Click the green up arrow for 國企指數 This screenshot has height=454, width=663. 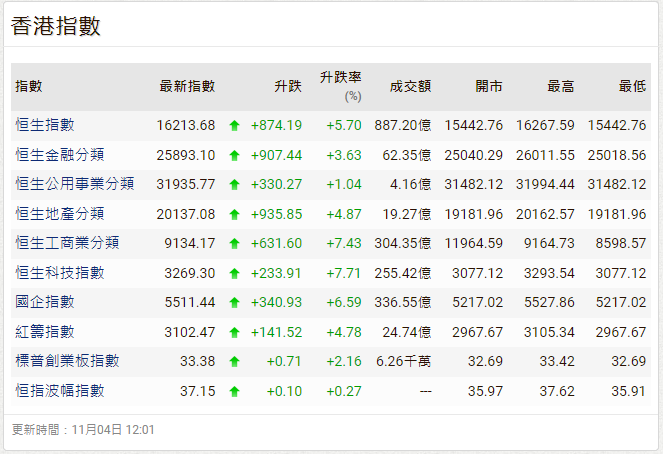234,302
